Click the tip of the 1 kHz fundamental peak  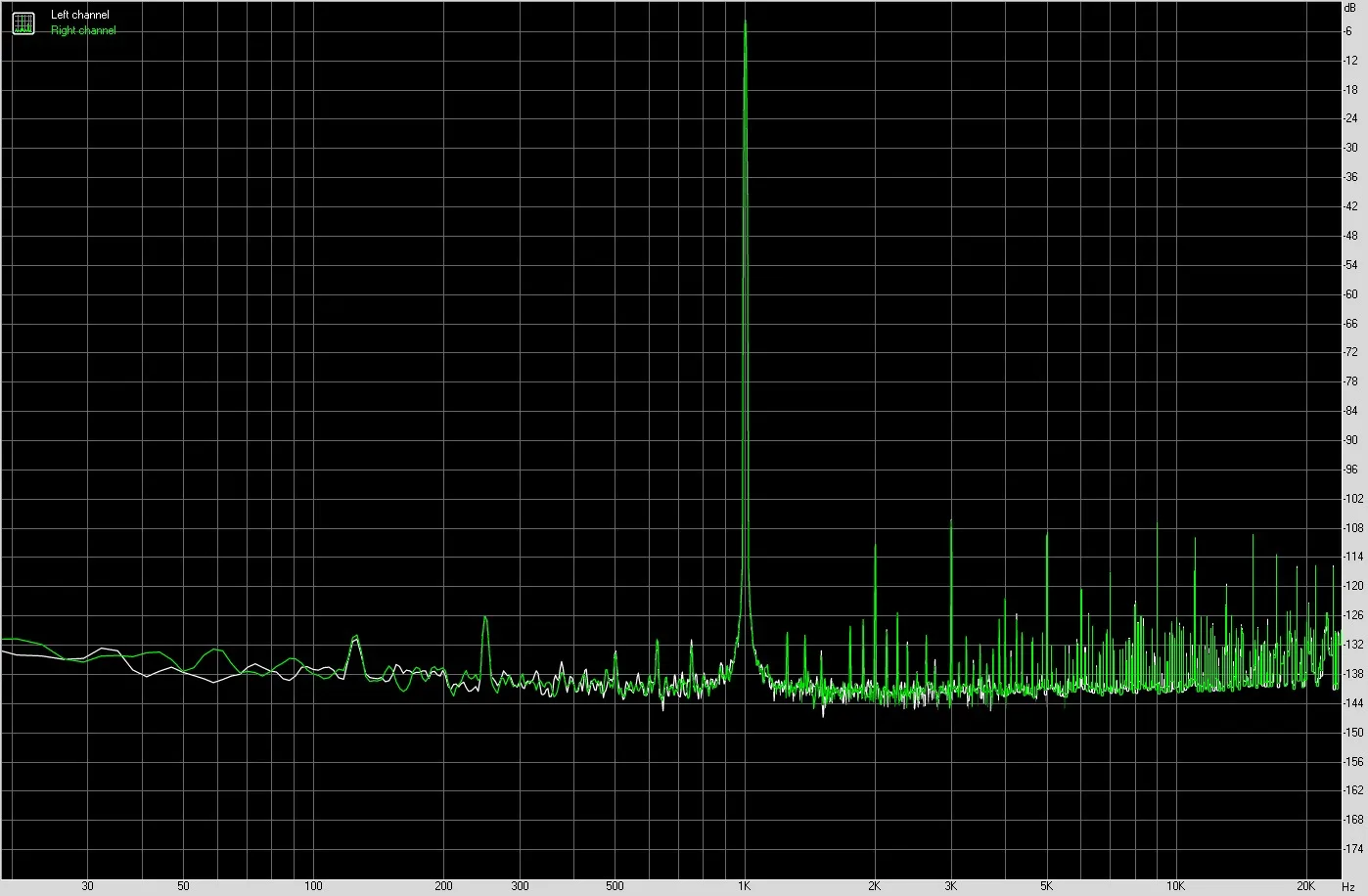[x=746, y=22]
